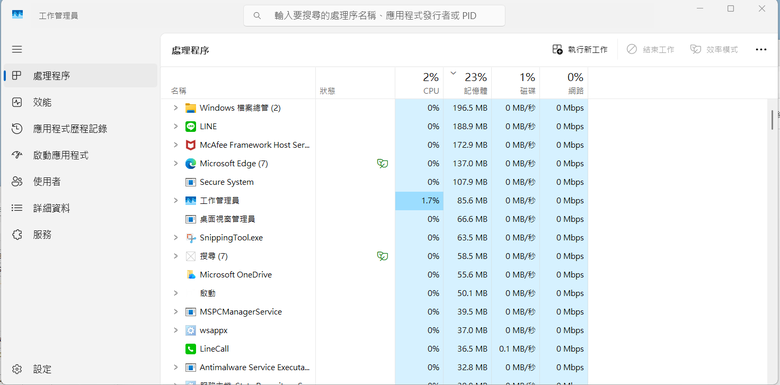Click the Windows 檔案總管 folder icon
780x385 pixels.
click(x=191, y=108)
